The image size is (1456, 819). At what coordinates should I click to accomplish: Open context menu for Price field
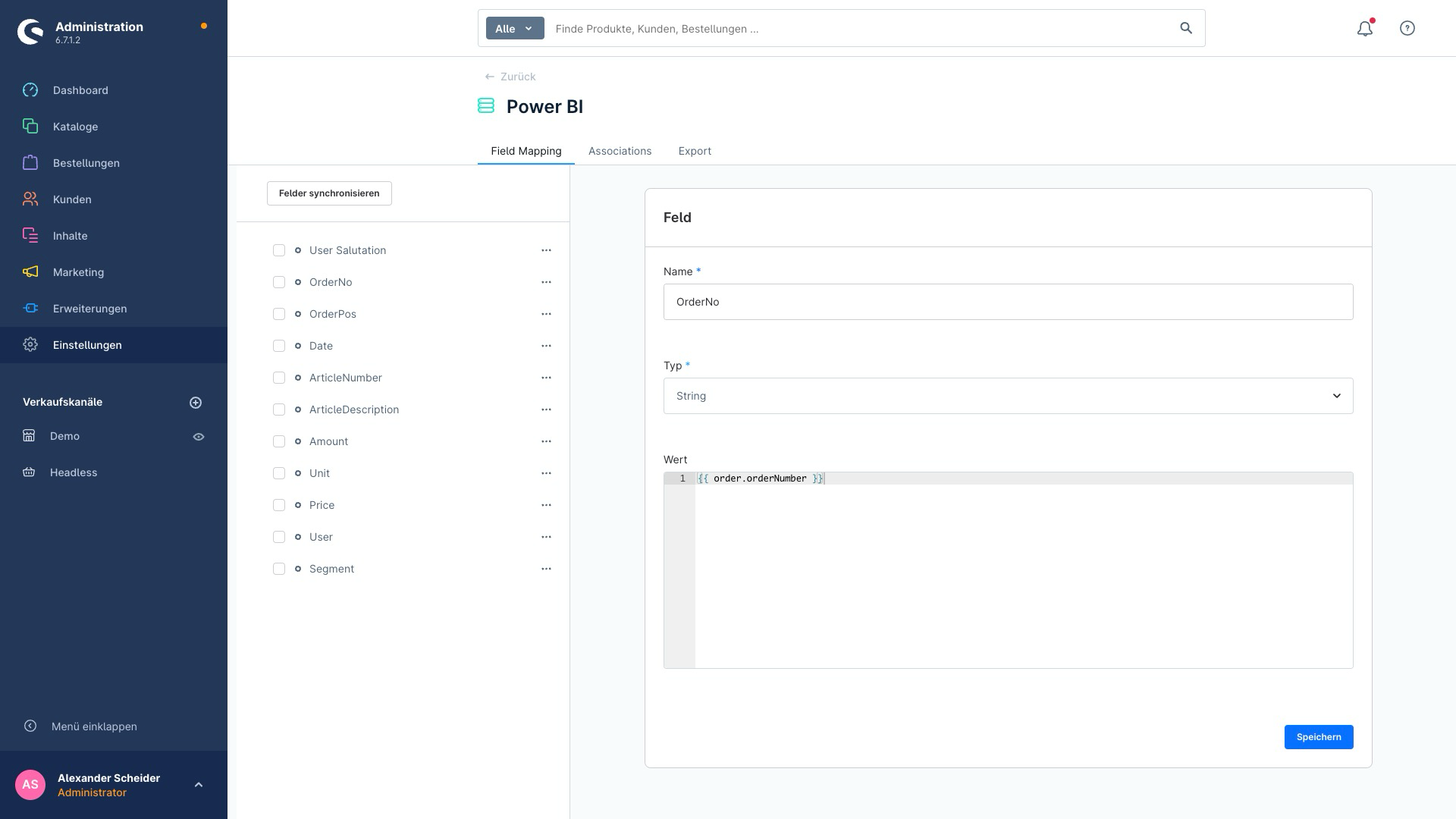tap(546, 505)
